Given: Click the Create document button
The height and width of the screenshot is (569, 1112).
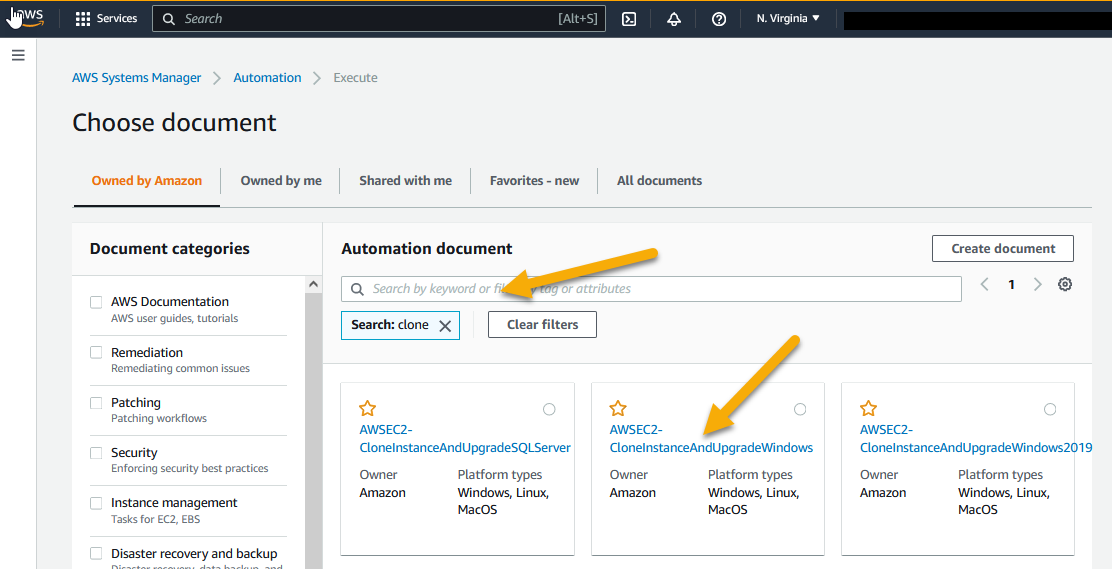Looking at the screenshot, I should click(1003, 249).
